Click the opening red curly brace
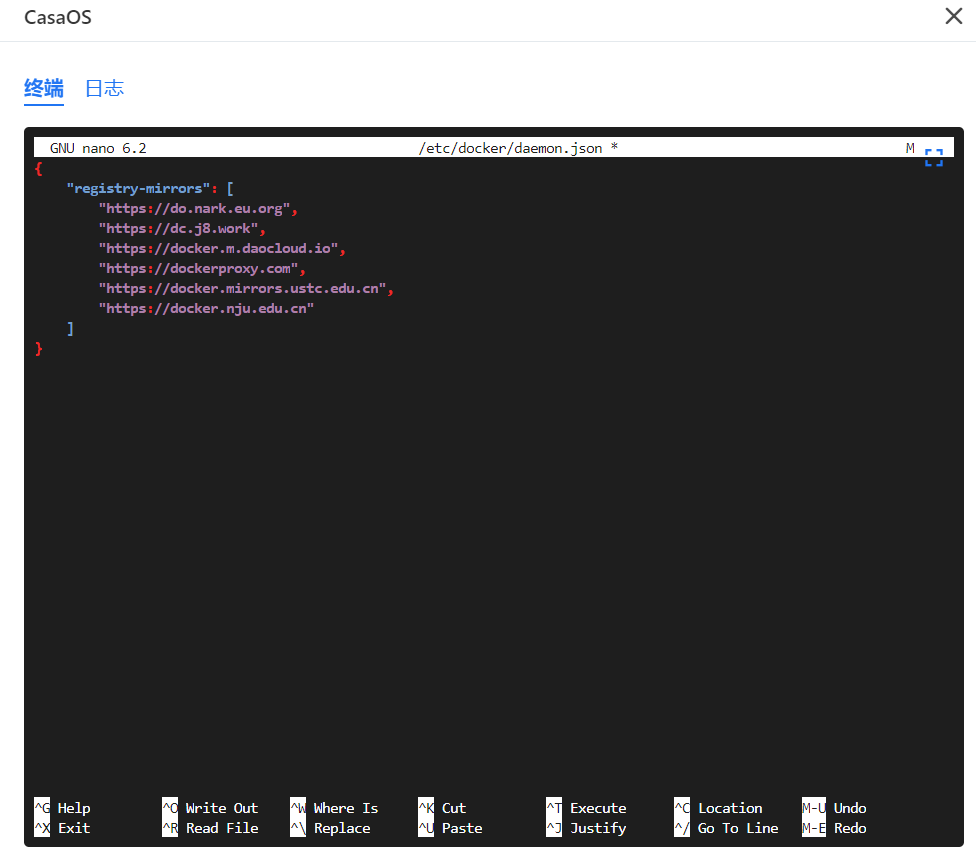 (x=39, y=169)
